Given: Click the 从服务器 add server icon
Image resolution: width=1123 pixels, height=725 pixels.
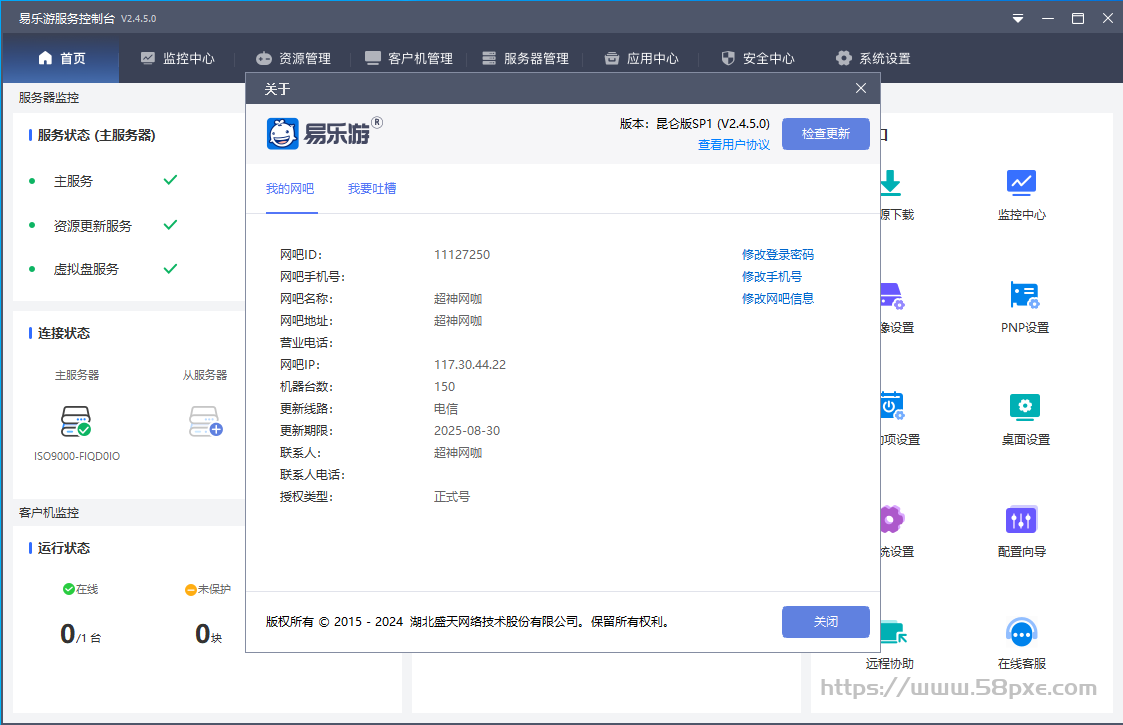Looking at the screenshot, I should coord(206,421).
